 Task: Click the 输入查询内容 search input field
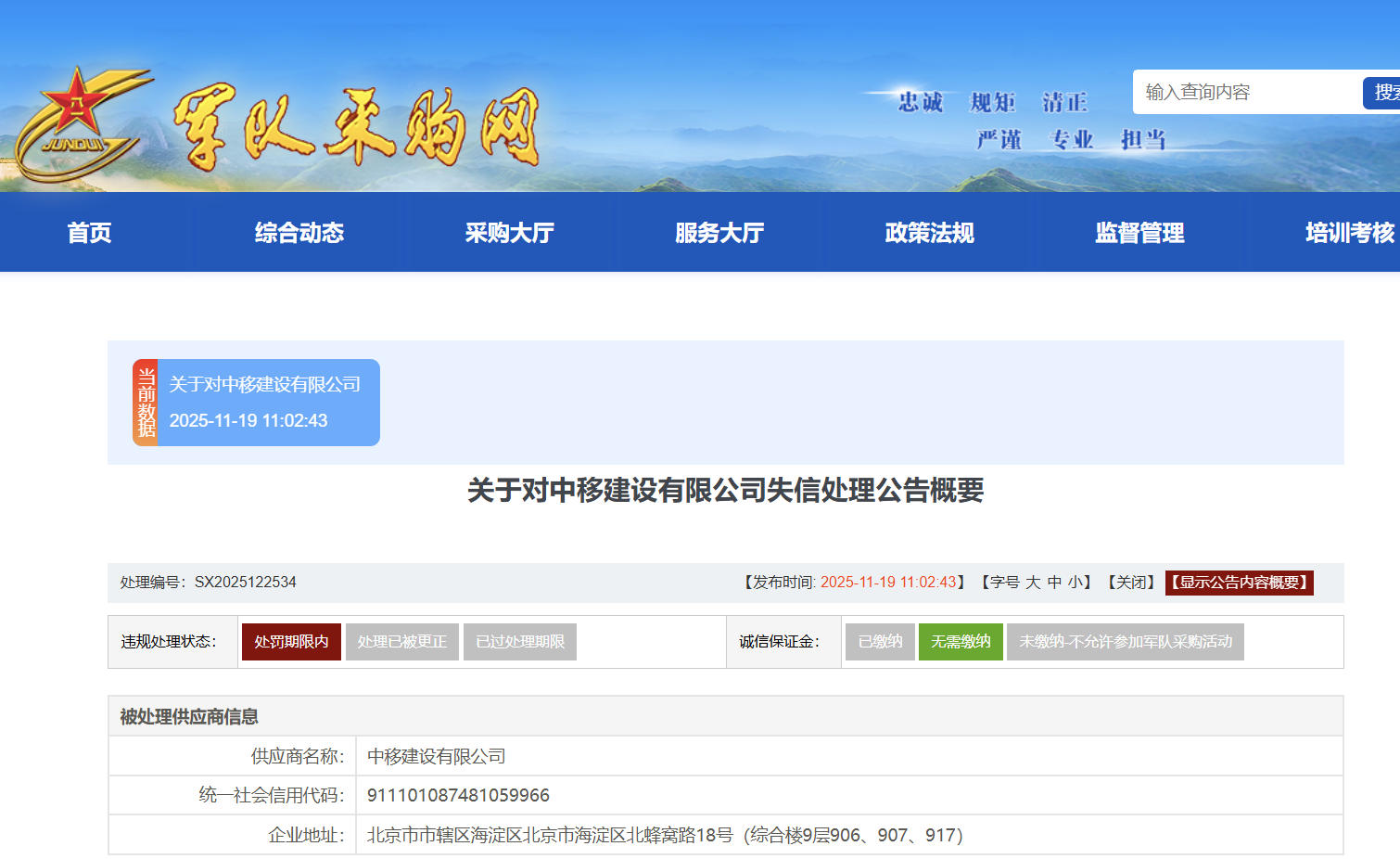tap(1247, 93)
